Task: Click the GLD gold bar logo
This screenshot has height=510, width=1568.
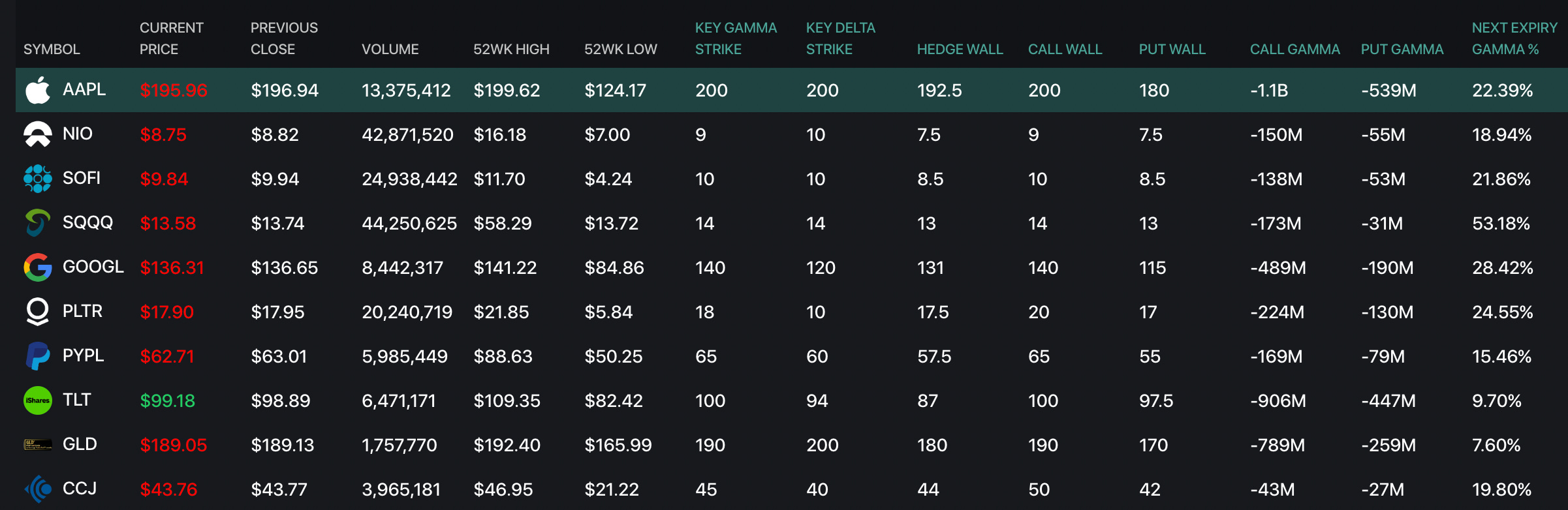Action: (x=38, y=445)
